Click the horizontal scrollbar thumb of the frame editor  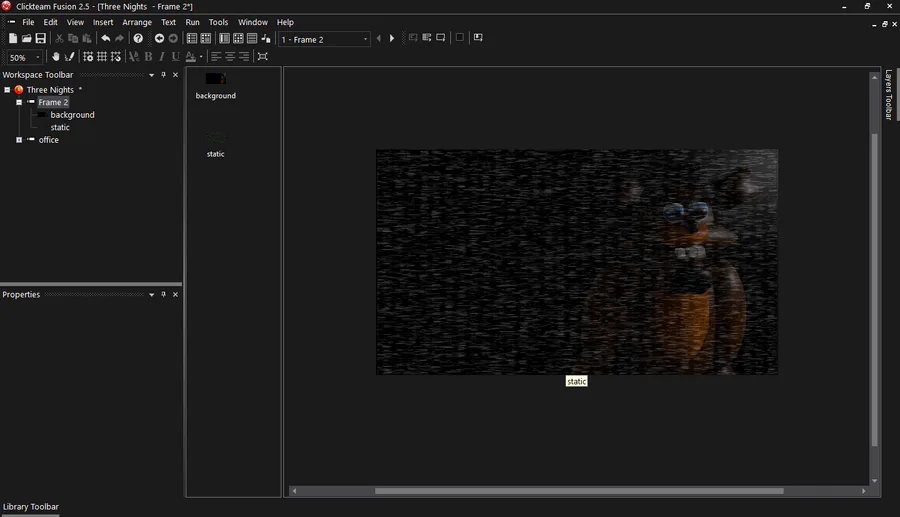579,491
